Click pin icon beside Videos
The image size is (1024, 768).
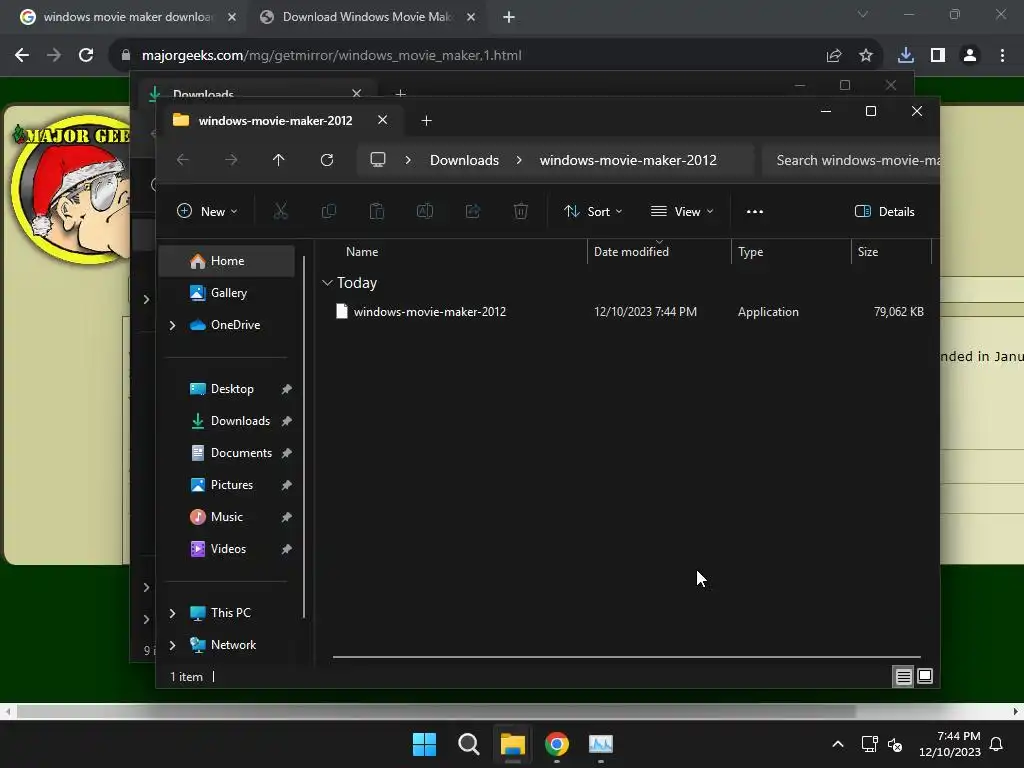(x=286, y=549)
